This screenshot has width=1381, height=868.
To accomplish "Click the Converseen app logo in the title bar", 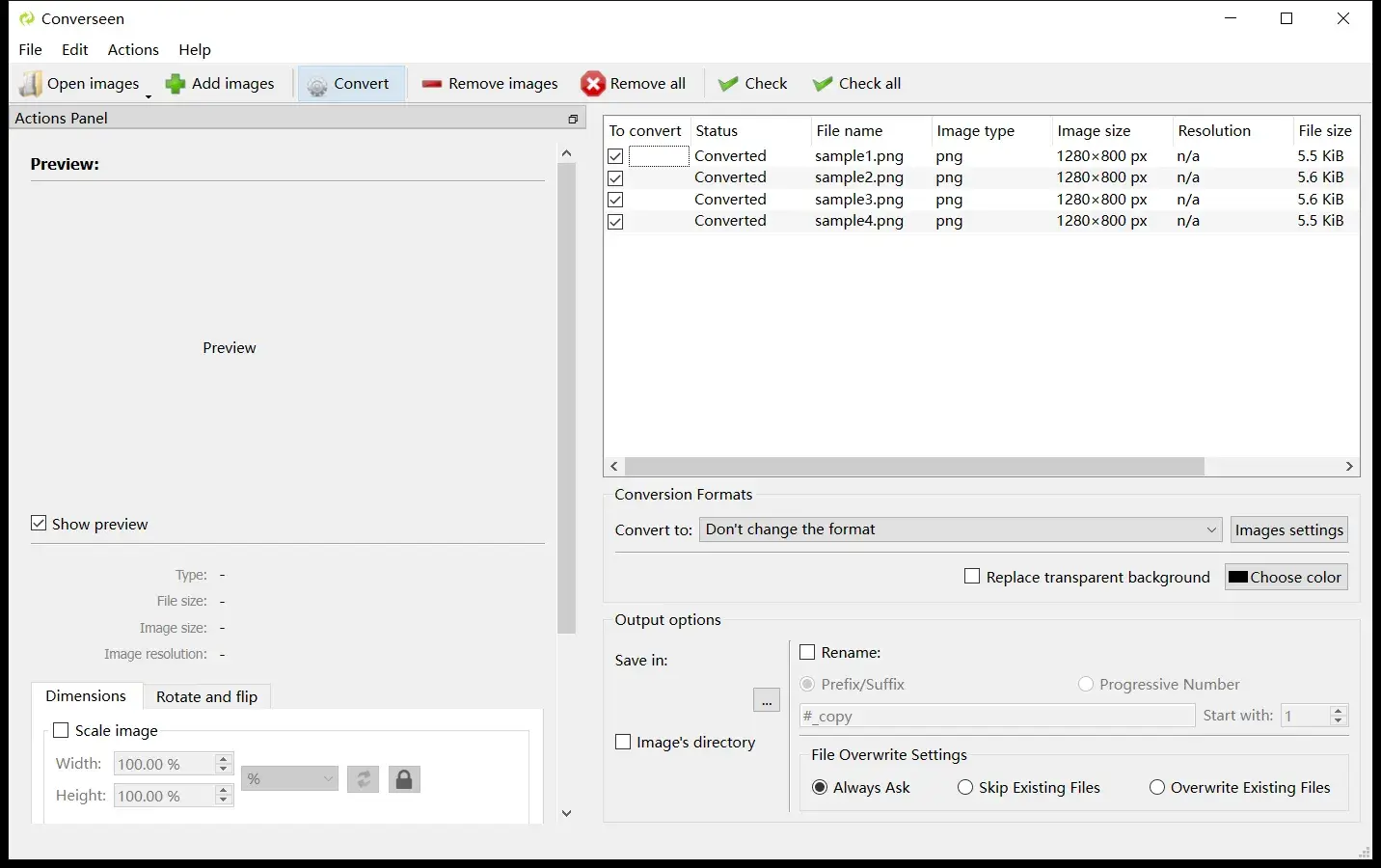I will pos(27,18).
